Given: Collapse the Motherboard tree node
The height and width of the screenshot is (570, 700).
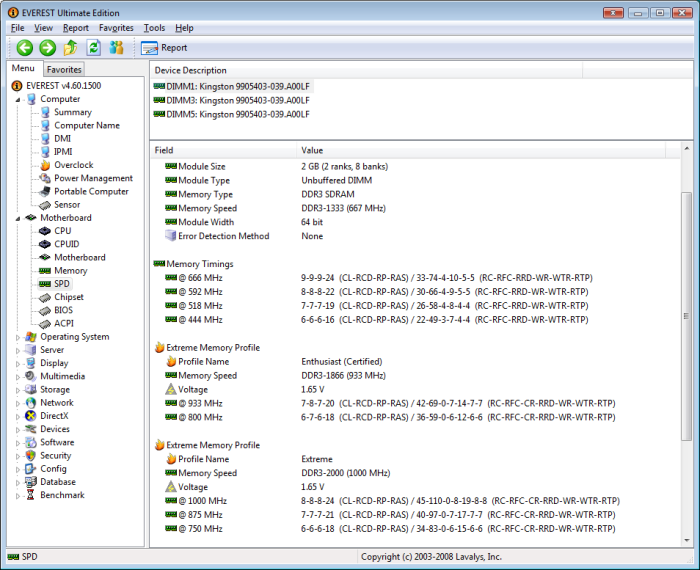Looking at the screenshot, I should point(18,218).
